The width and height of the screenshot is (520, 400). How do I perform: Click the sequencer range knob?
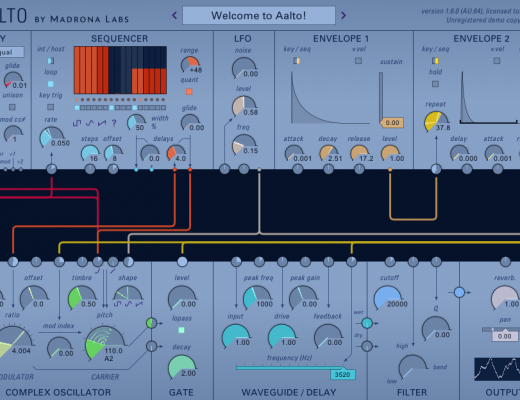190,64
